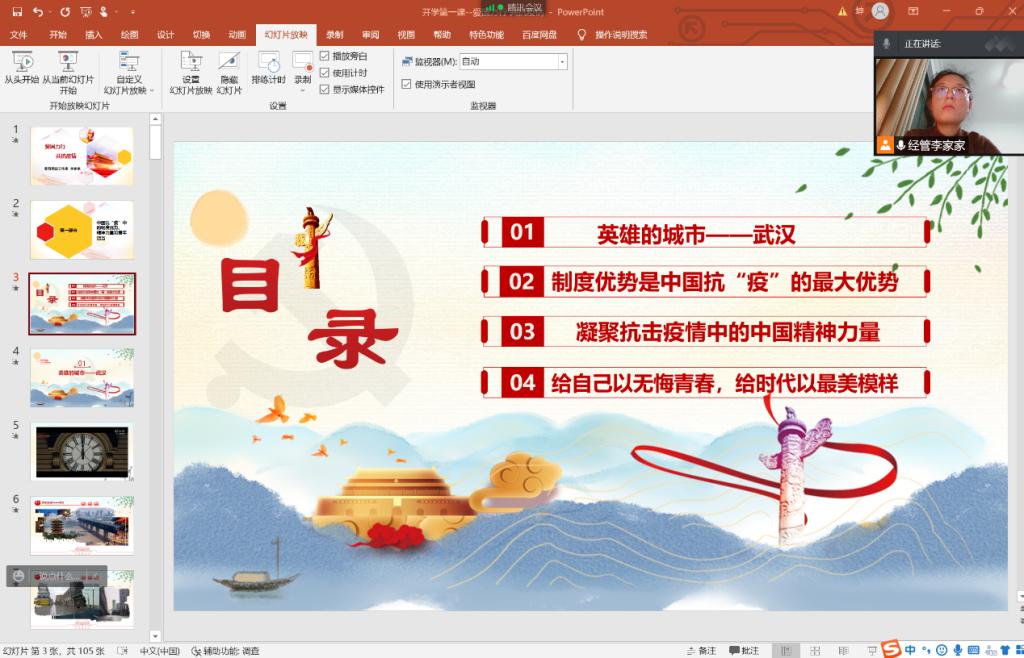Click the Undo arrow in title bar

click(x=38, y=12)
